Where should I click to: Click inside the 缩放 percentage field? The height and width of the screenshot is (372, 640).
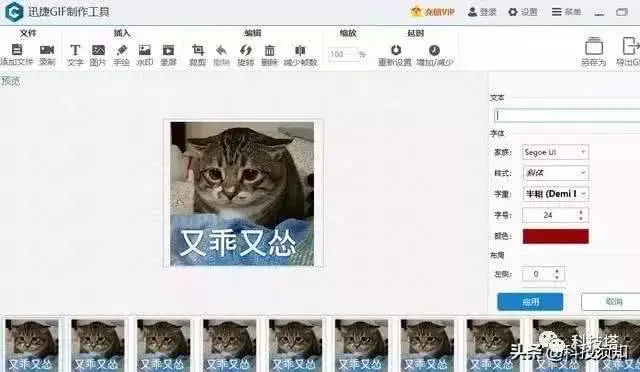coord(343,54)
